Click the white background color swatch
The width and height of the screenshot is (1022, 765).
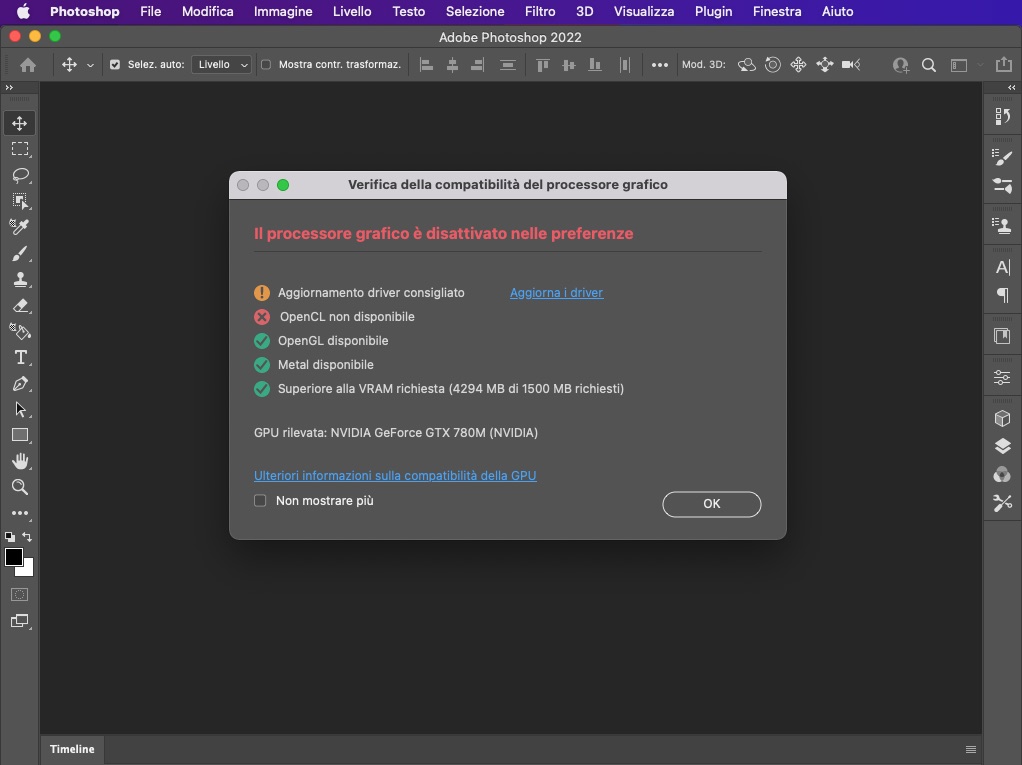coord(27,570)
